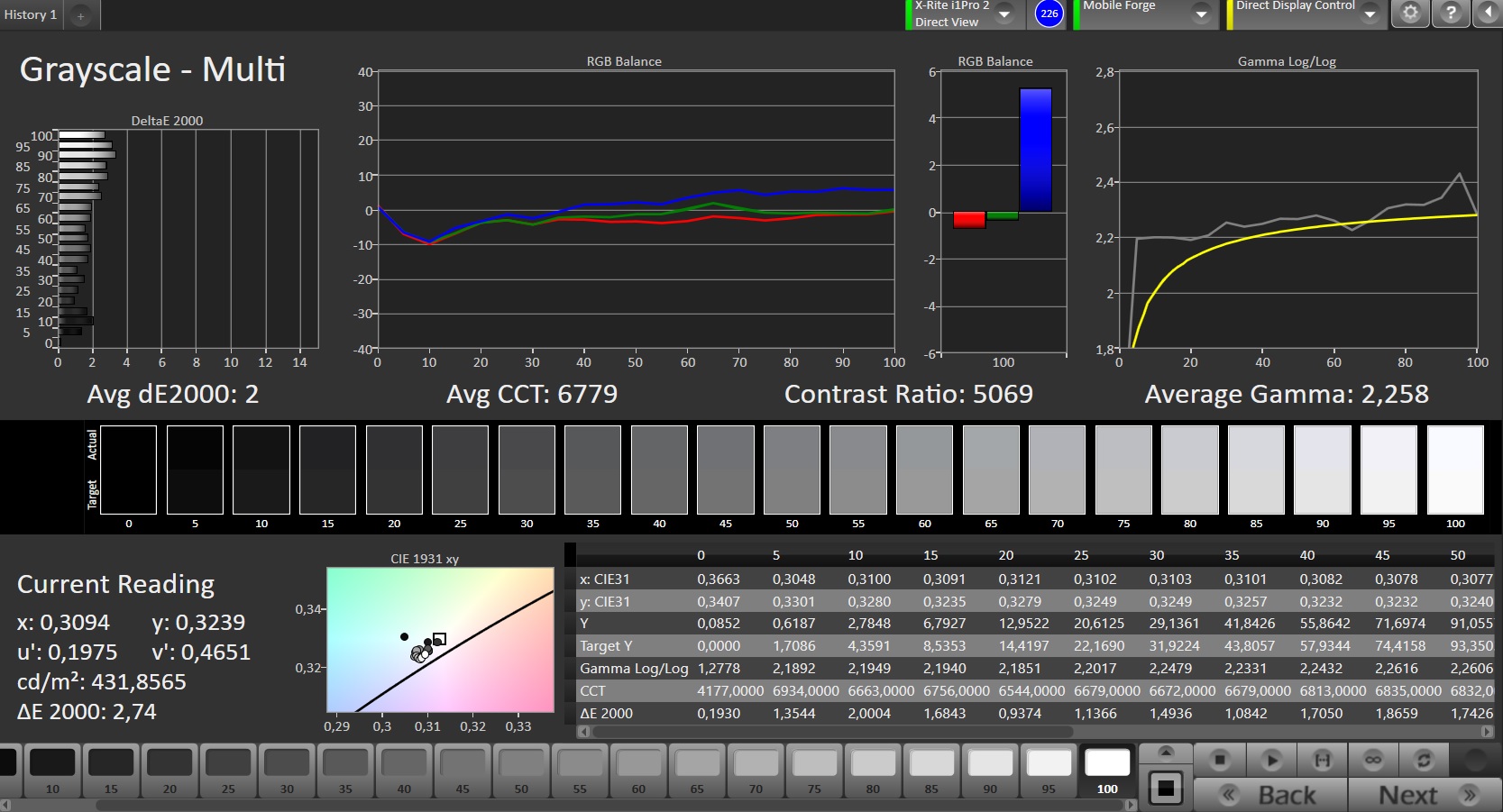Select the 100 percent white patch button
The width and height of the screenshot is (1503, 812).
1107,771
